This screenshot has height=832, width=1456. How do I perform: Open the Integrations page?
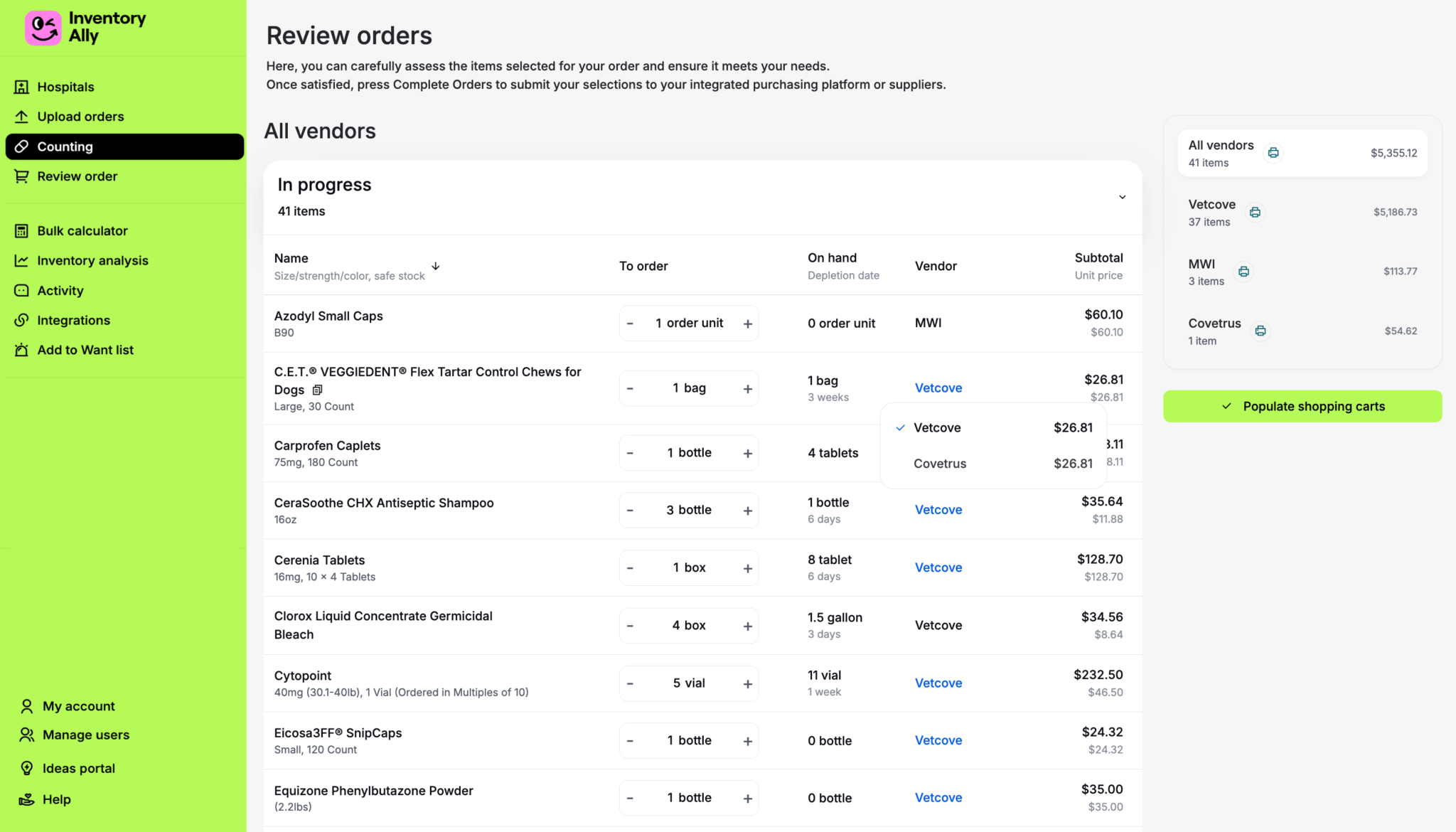[73, 320]
